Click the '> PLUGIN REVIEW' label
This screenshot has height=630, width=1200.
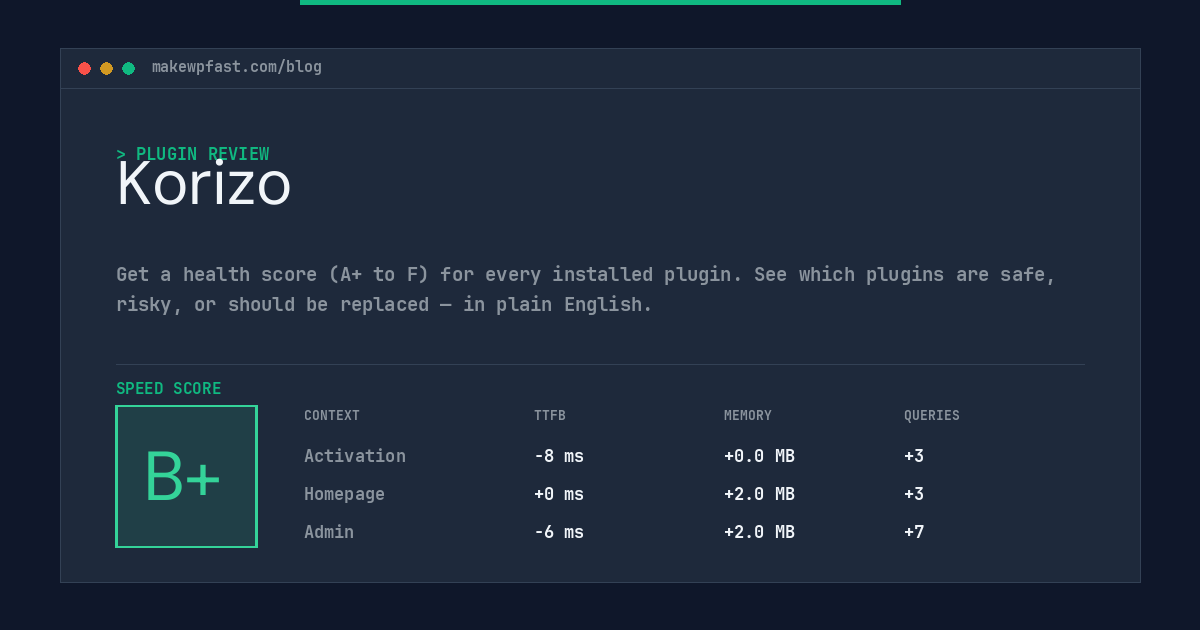[193, 154]
